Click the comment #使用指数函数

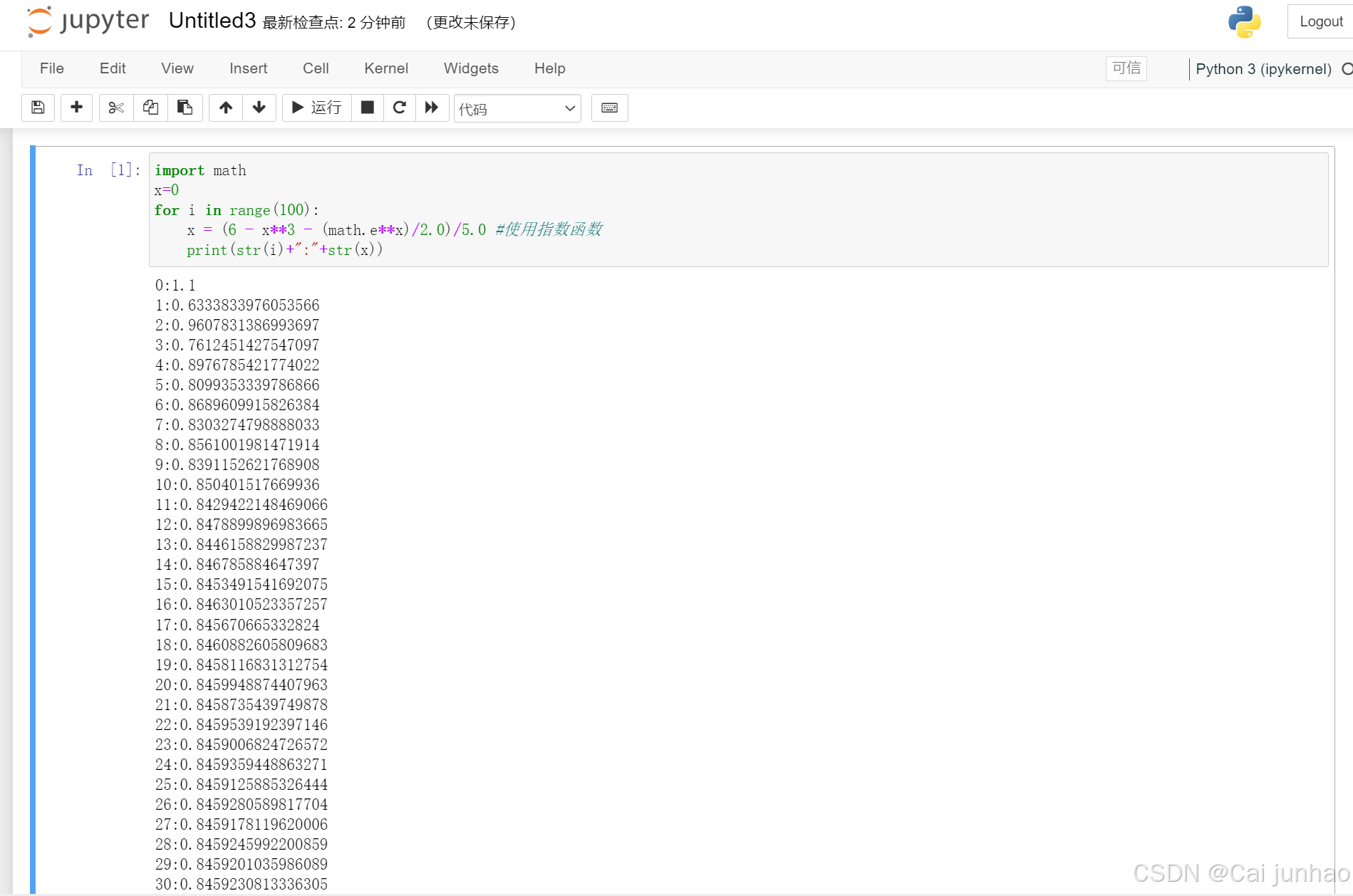(549, 229)
